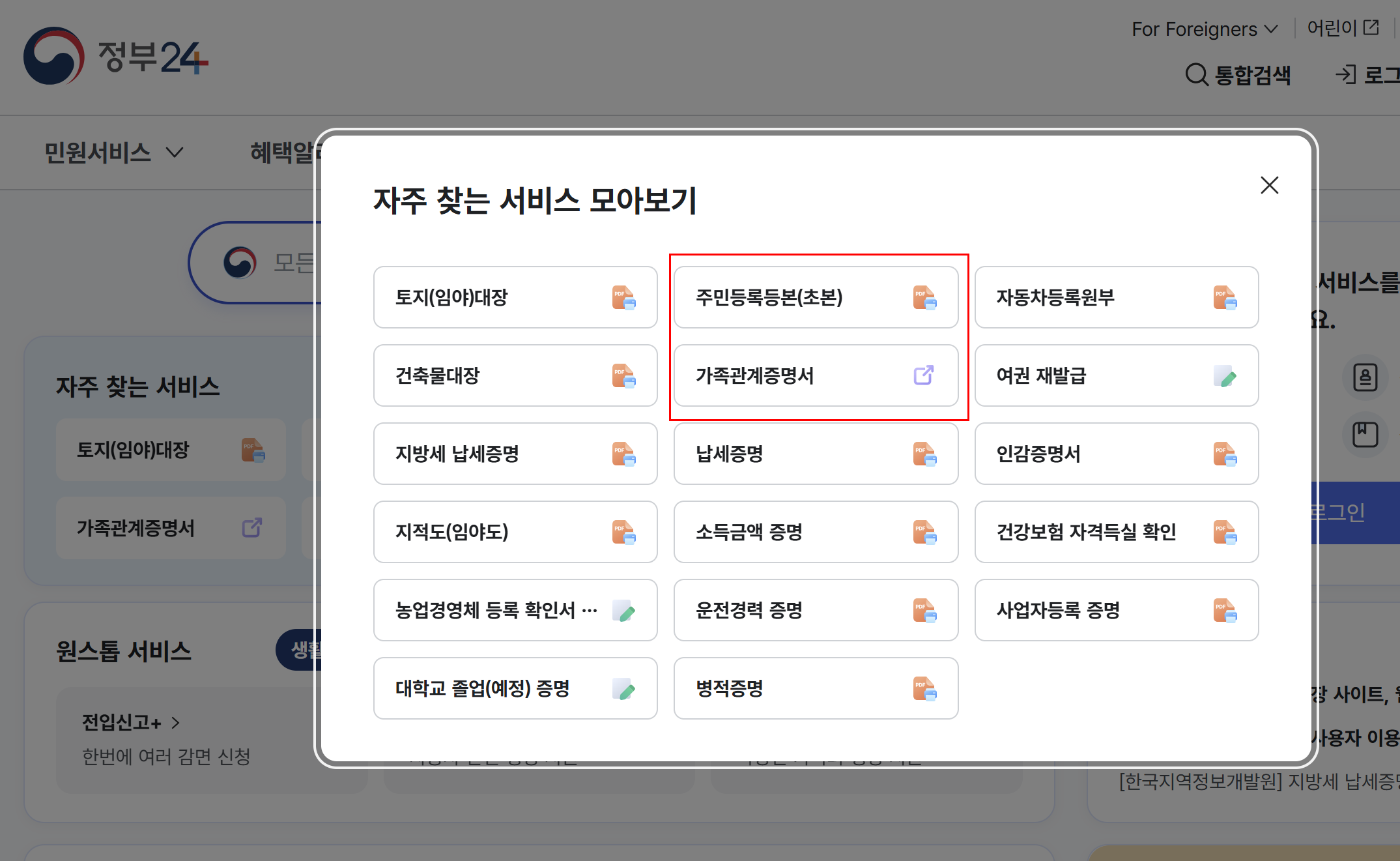Expand 전입신고+ arrow link
This screenshot has width=1400, height=861.
tap(175, 722)
